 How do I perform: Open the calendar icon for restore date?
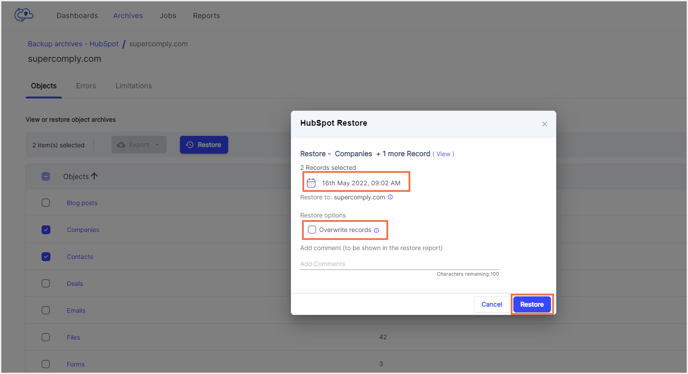coord(311,183)
